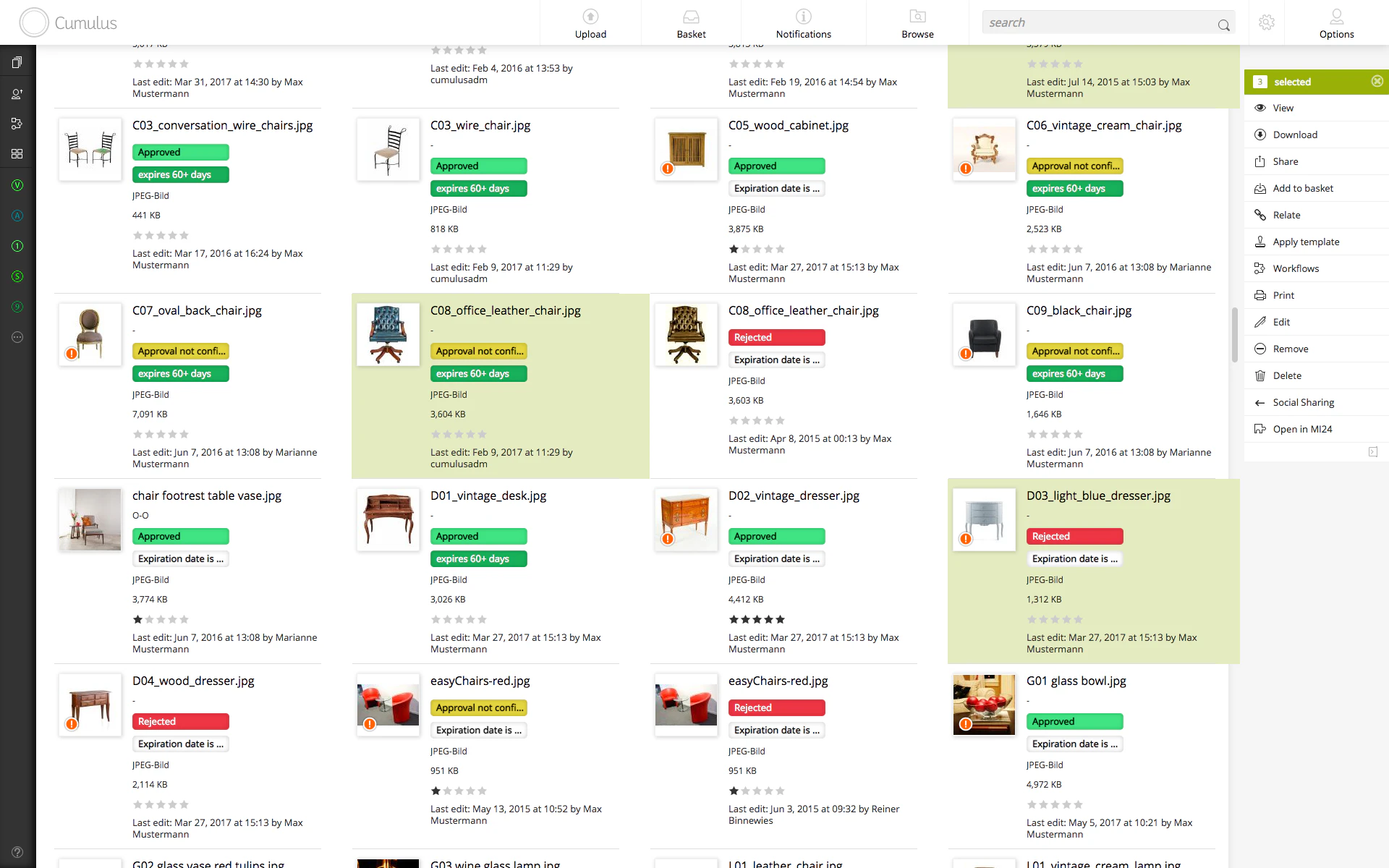Screen dimensions: 1389x868
Task: Open the workflow diagram icon in sidebar
Action: [17, 124]
